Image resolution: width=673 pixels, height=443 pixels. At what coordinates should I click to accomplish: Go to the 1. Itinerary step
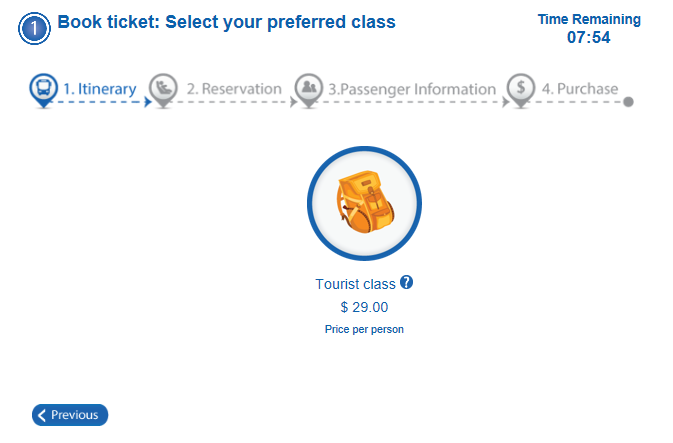100,89
